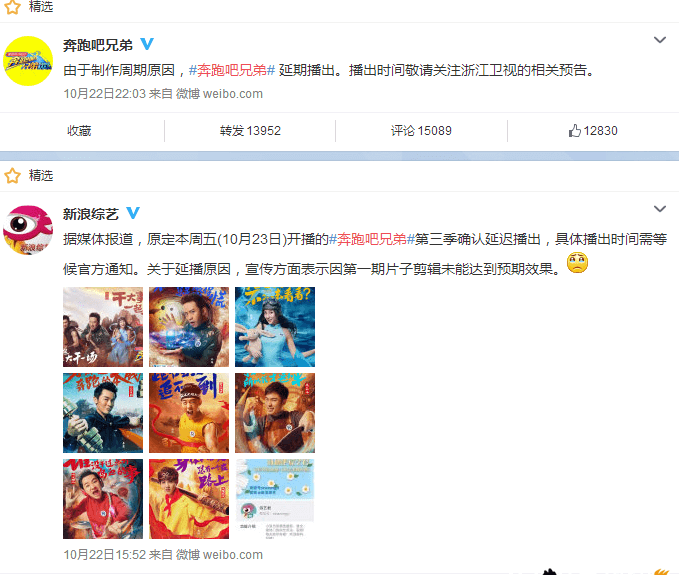Click timestamp 10月22日15:52 of second post
This screenshot has height=575, width=692.
click(x=105, y=554)
